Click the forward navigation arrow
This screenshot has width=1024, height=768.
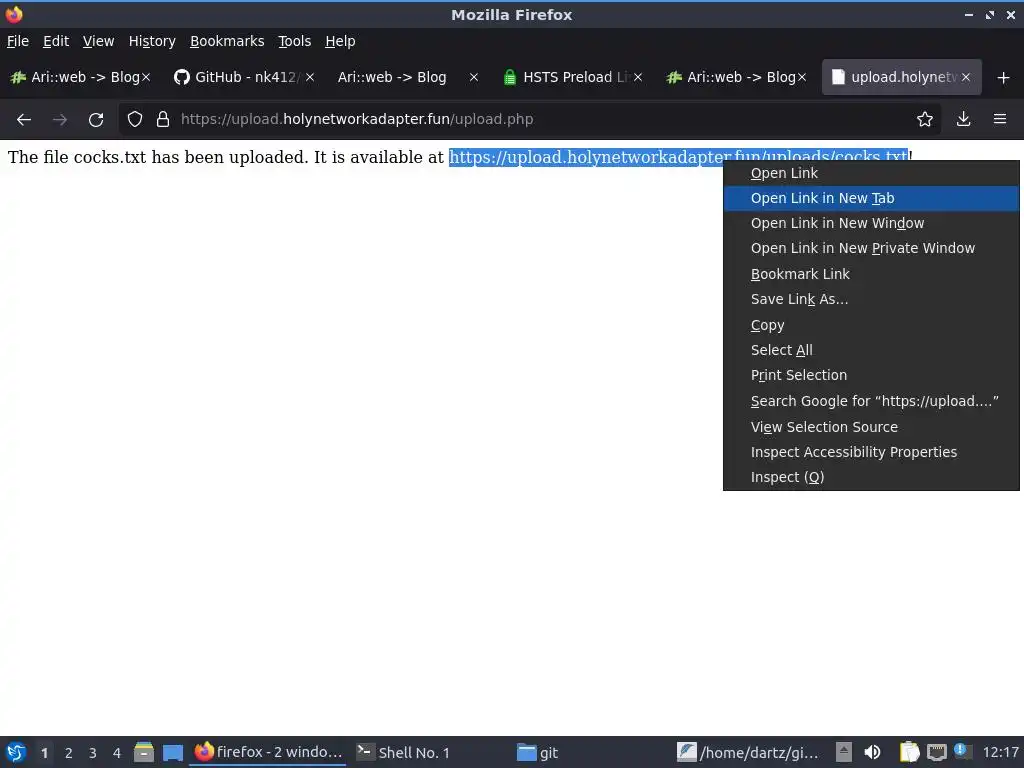(59, 120)
